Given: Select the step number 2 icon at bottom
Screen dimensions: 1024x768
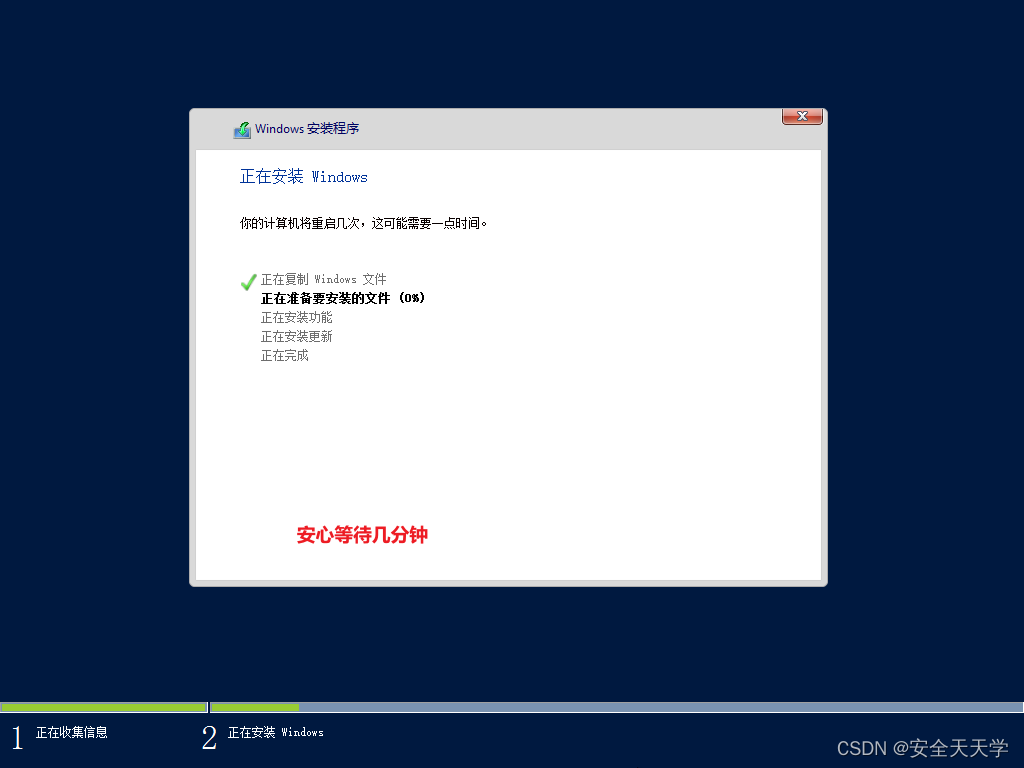Looking at the screenshot, I should point(209,737).
